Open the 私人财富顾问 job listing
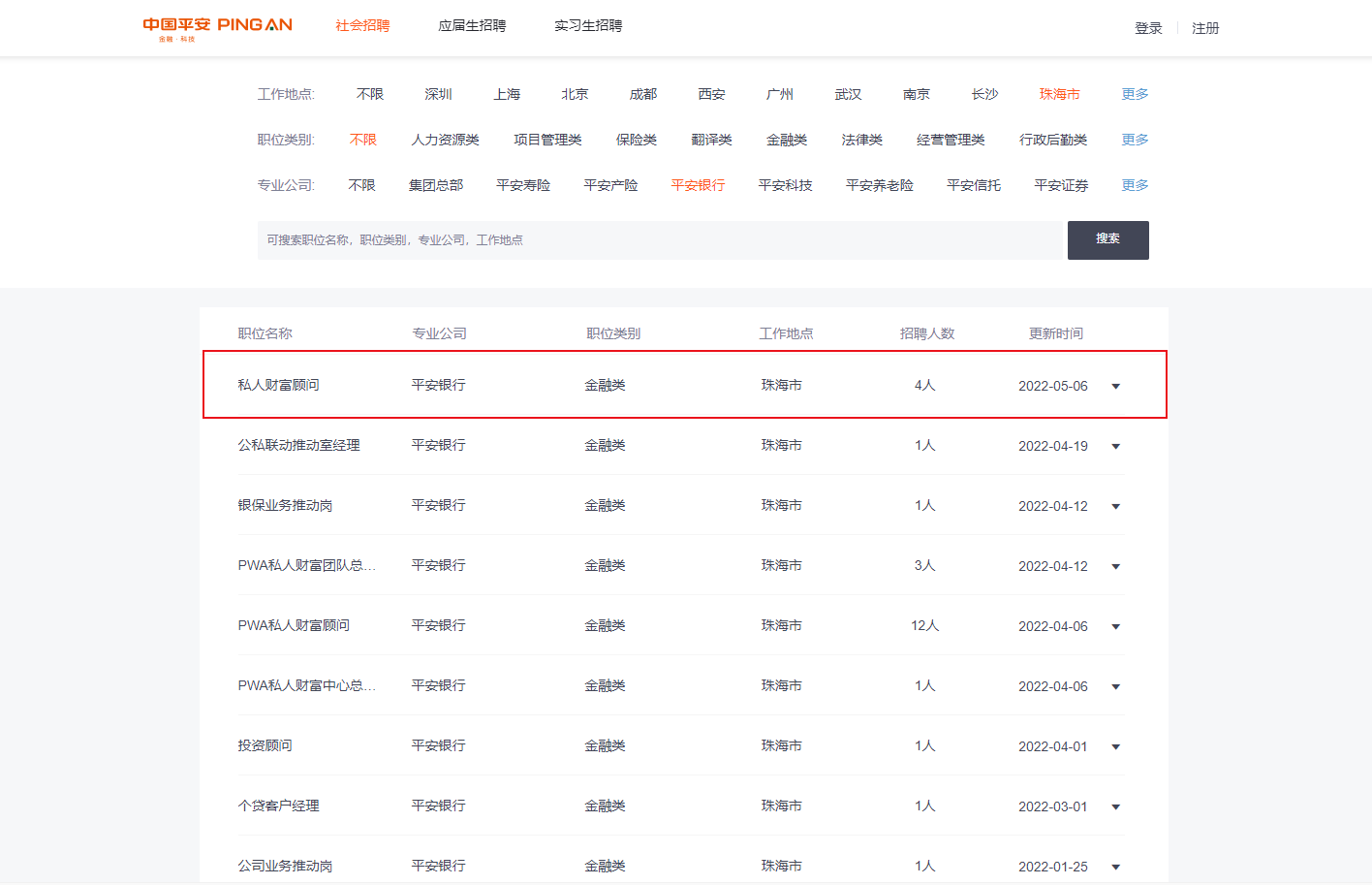 point(279,385)
